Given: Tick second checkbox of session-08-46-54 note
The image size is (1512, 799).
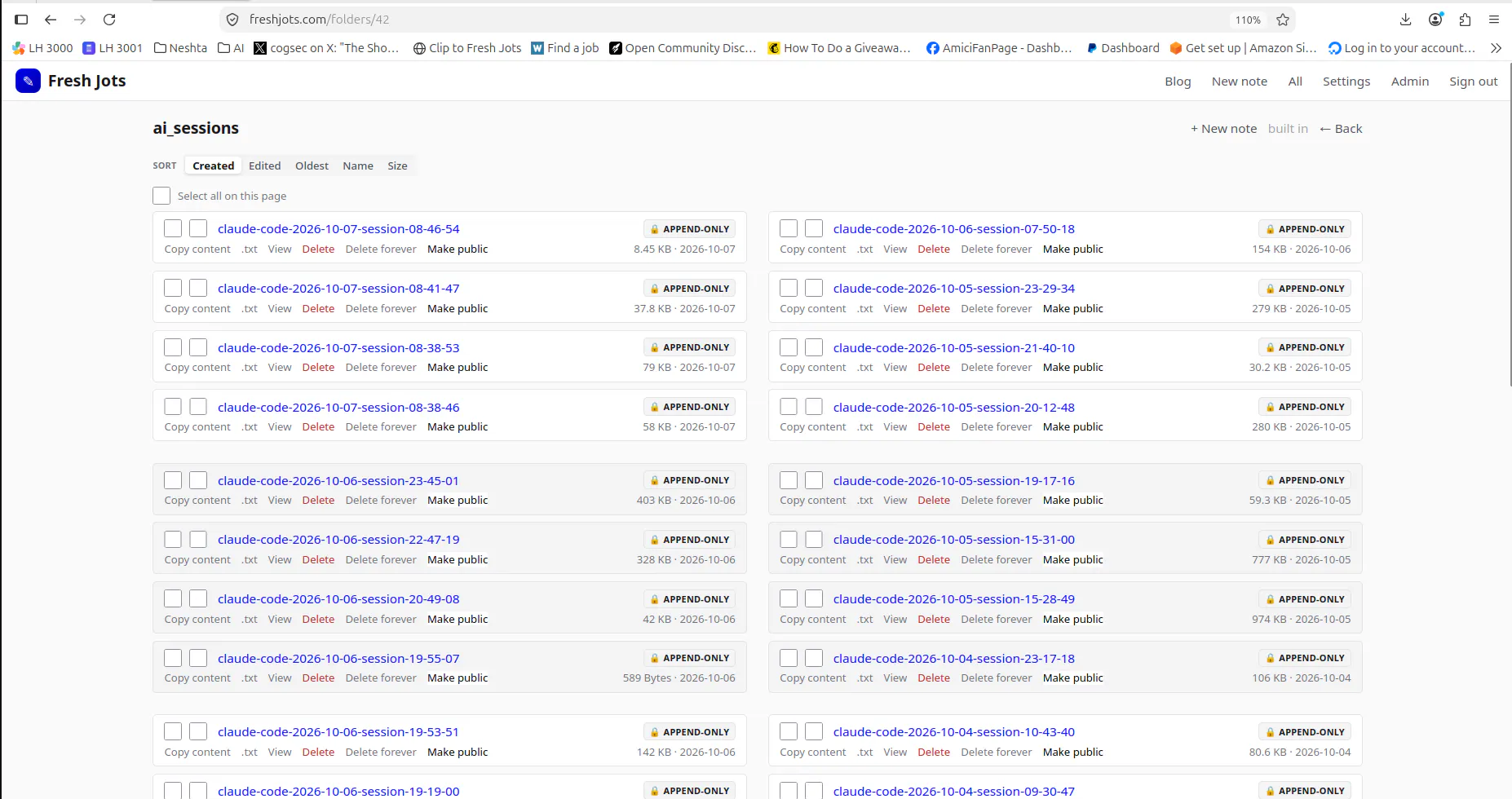Looking at the screenshot, I should (198, 229).
